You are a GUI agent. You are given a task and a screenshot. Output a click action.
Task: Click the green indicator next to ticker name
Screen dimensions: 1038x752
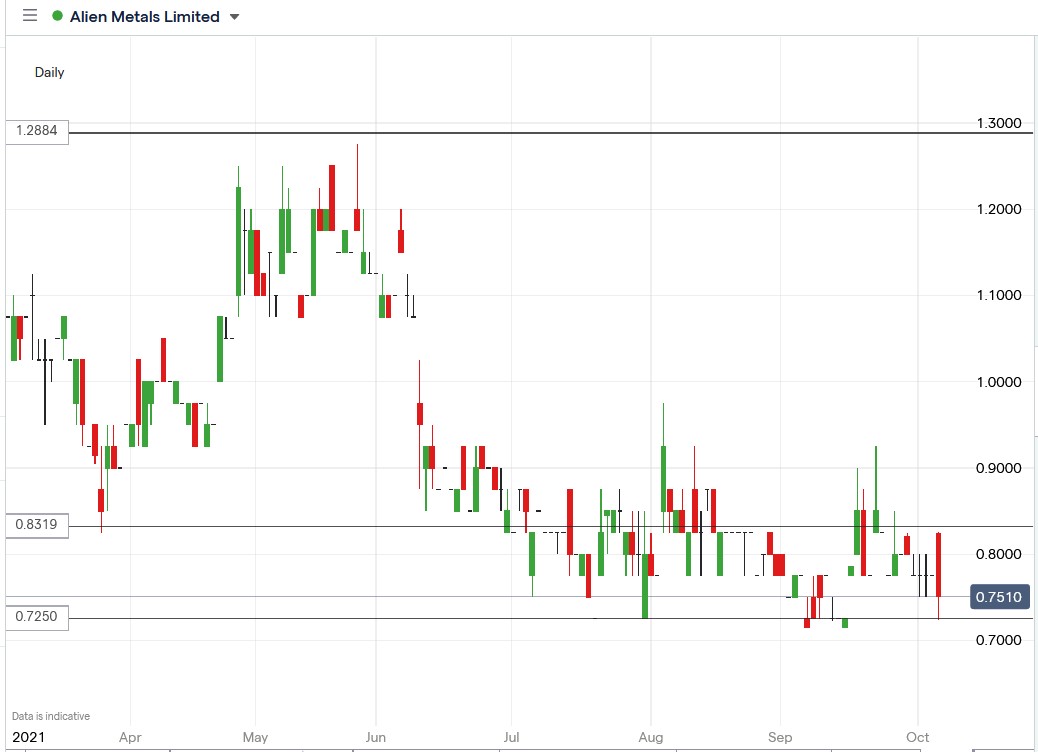[57, 16]
